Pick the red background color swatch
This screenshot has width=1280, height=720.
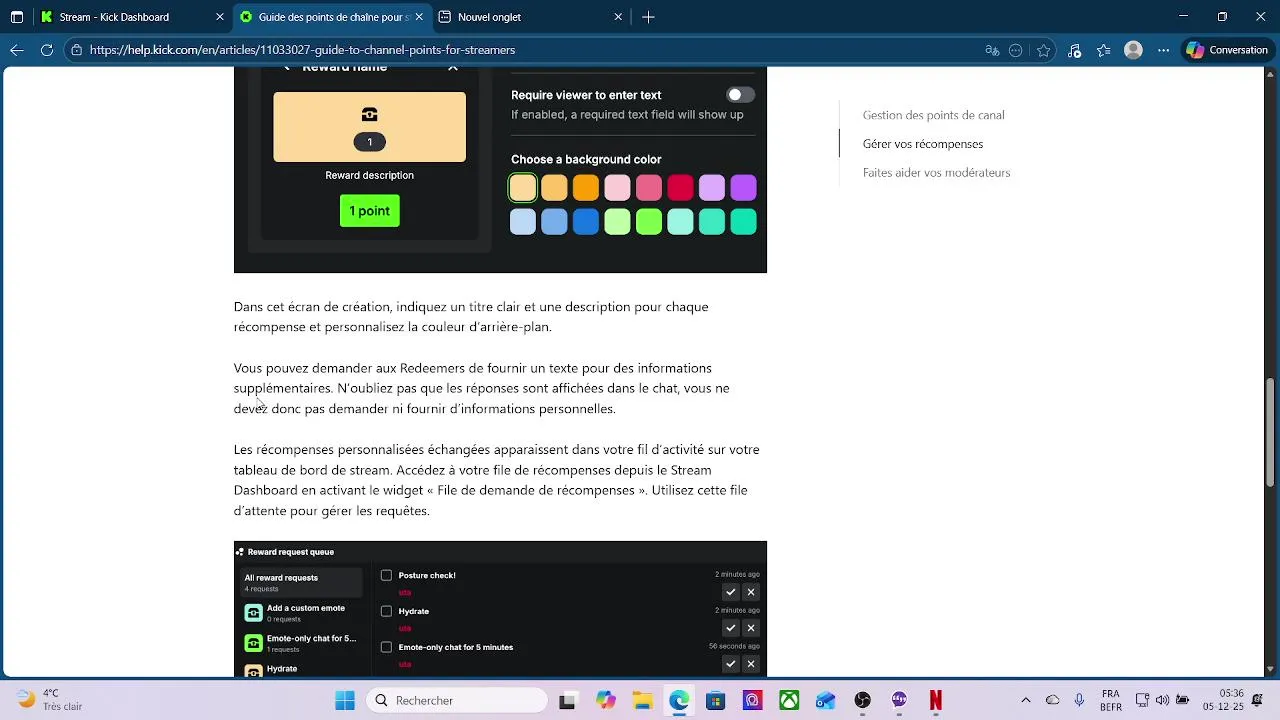pyautogui.click(x=680, y=188)
